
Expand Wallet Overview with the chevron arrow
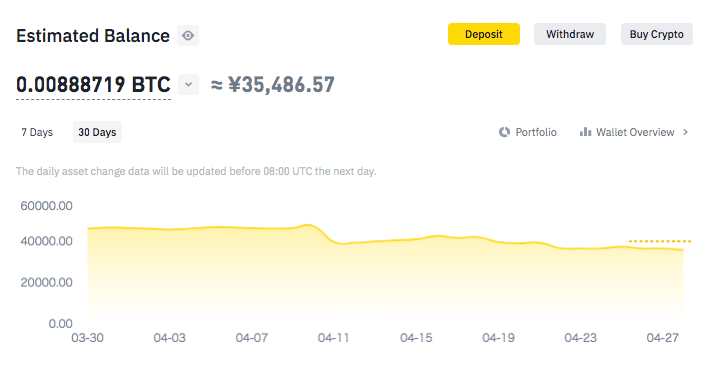point(686,132)
